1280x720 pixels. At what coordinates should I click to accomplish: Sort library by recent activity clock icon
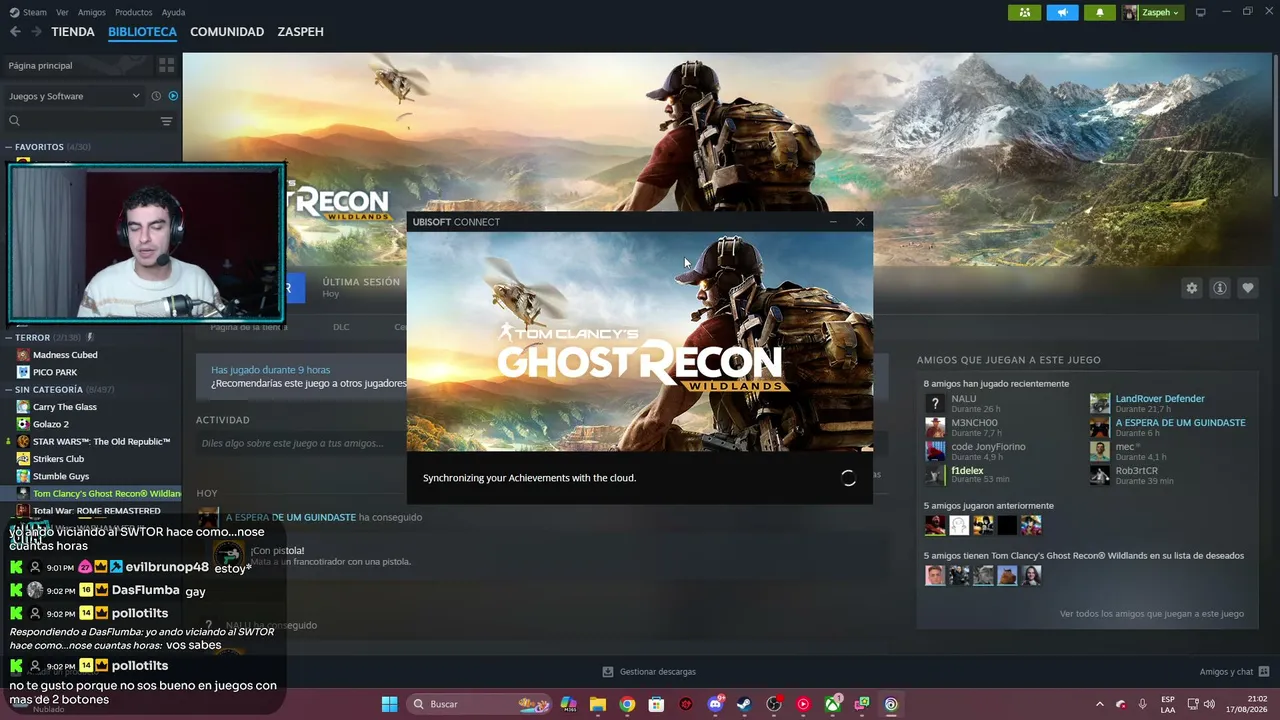(x=156, y=96)
